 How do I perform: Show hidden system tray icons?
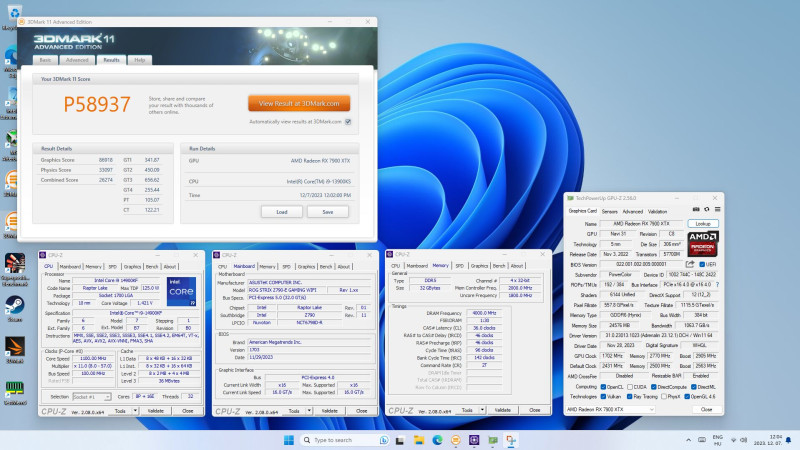pos(688,440)
